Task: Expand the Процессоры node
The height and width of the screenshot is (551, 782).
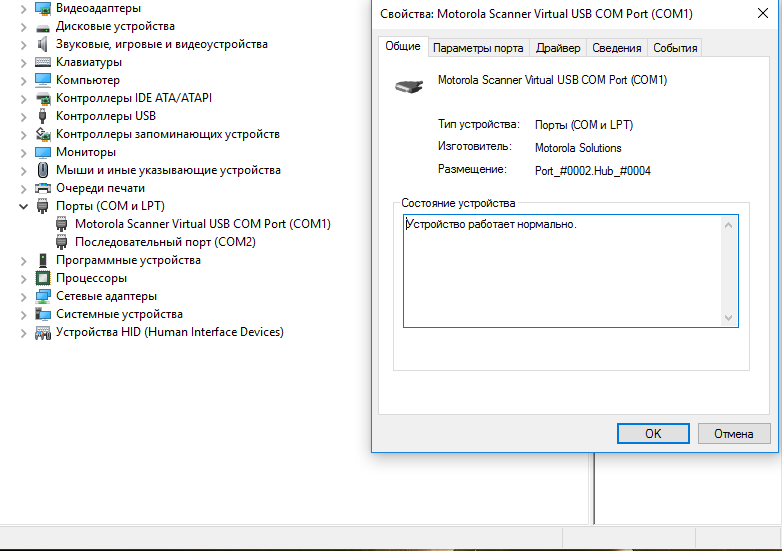Action: click(23, 279)
